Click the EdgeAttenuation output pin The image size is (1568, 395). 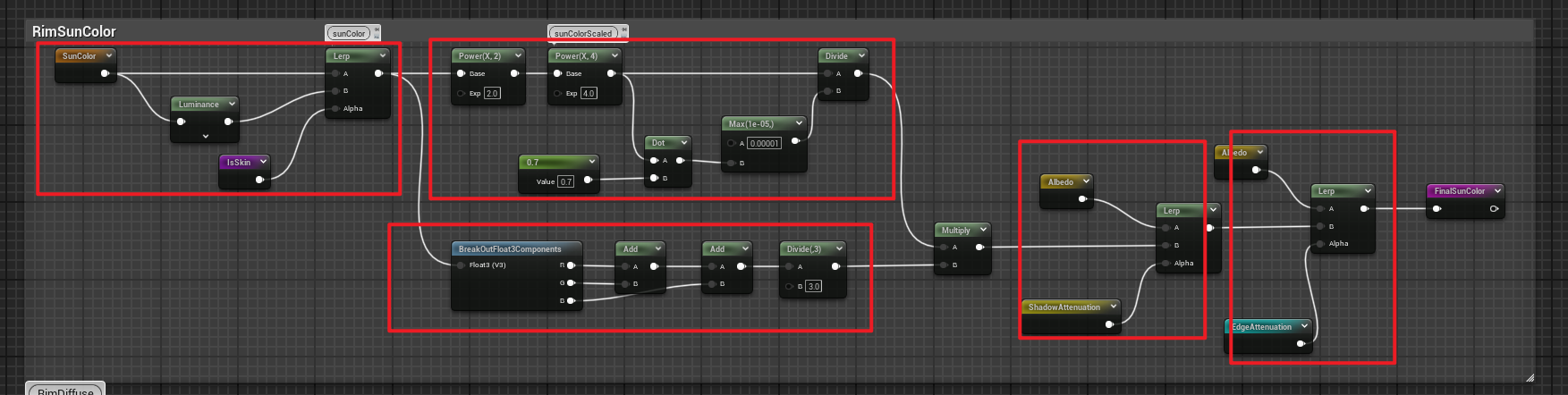tap(1301, 343)
